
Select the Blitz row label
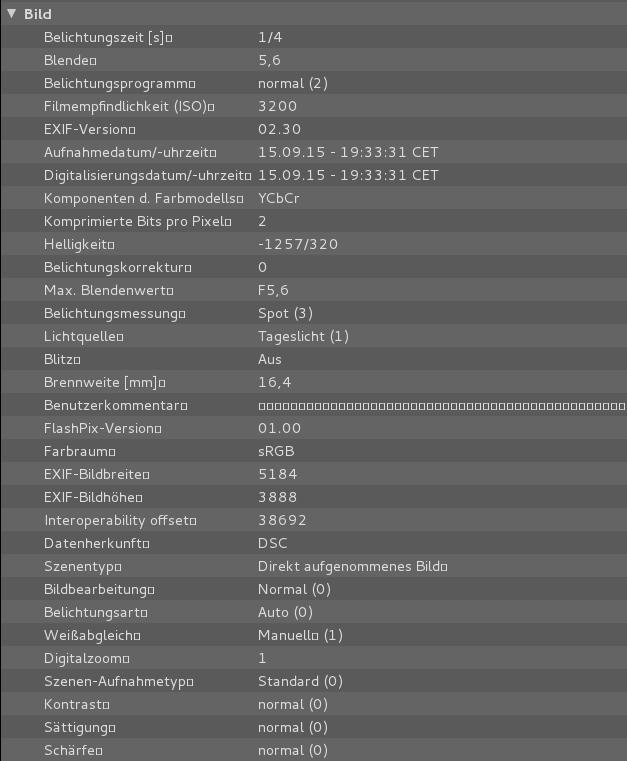coord(62,360)
